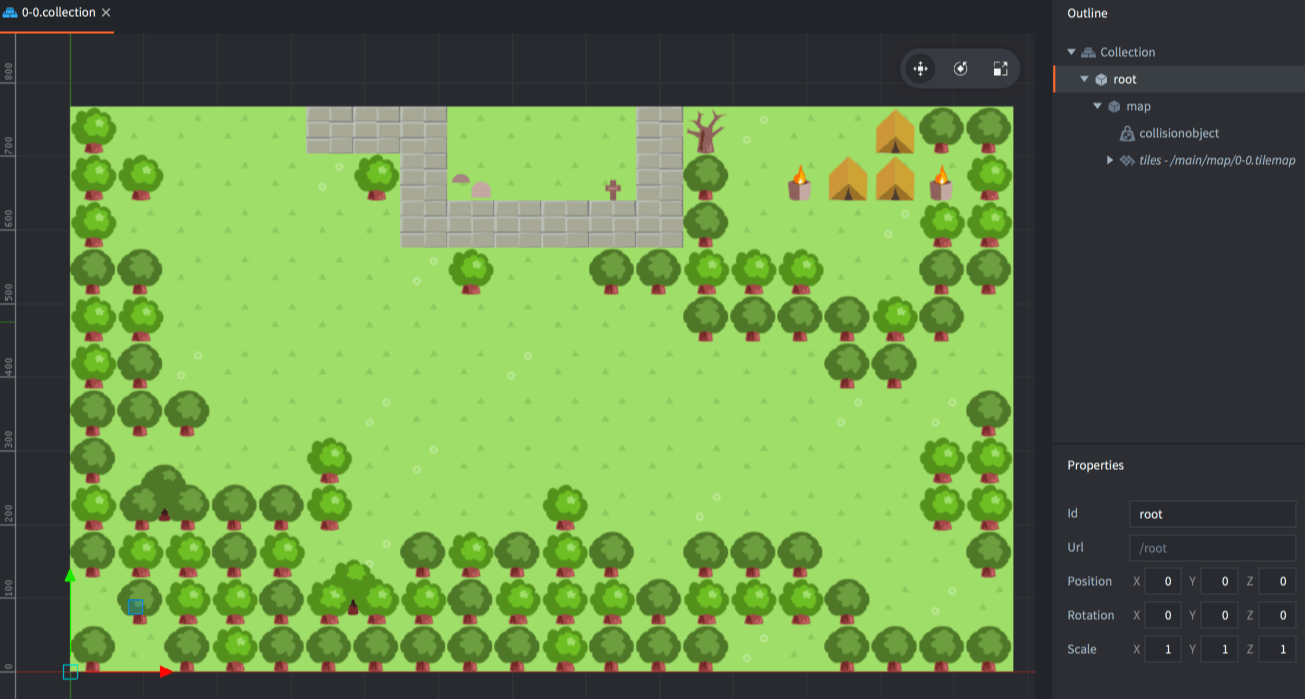The image size is (1305, 699).
Task: Select the root object in Outline
Action: (1125, 79)
